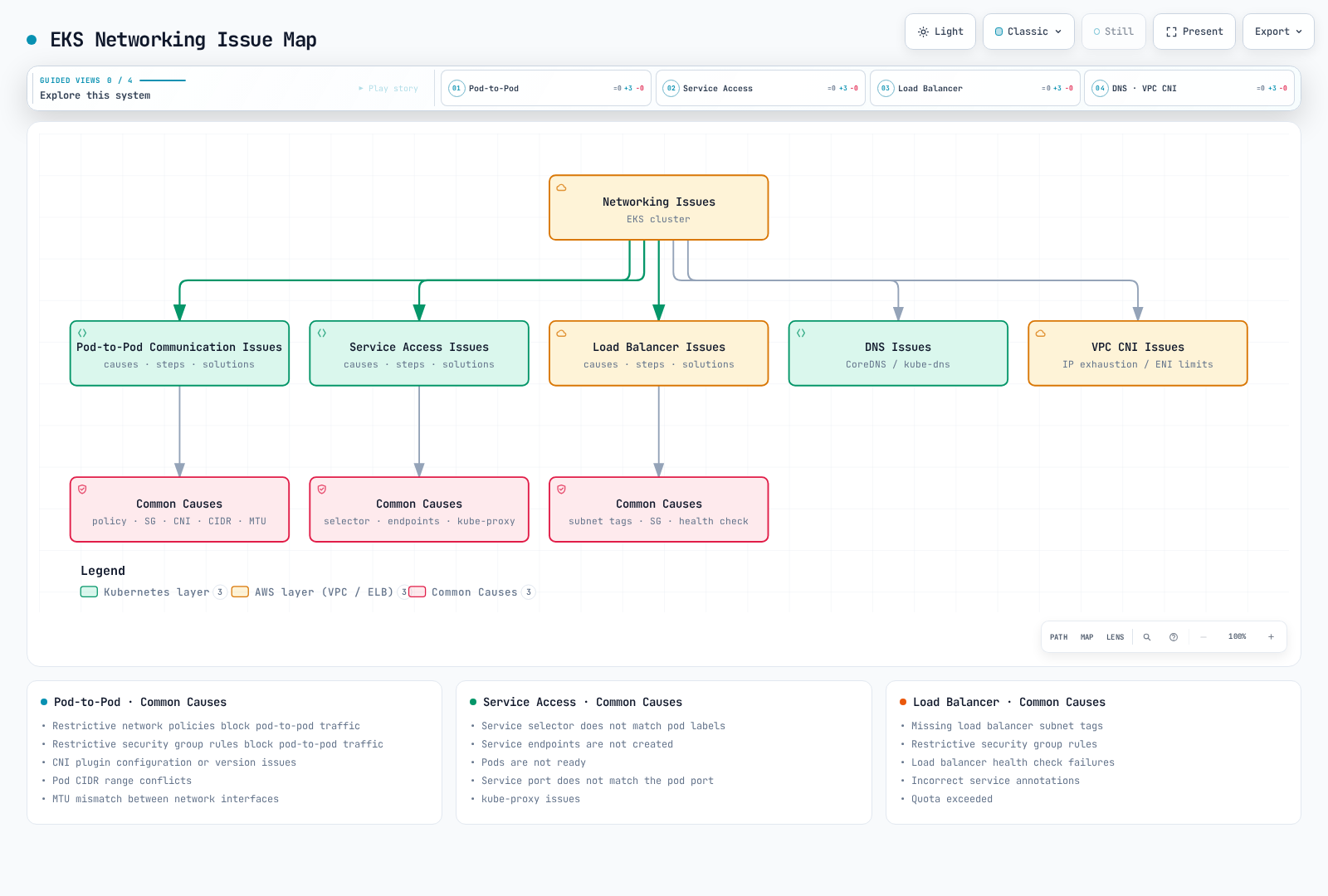
Task: Click 'kube-proxy issues' list item
Action: click(530, 799)
